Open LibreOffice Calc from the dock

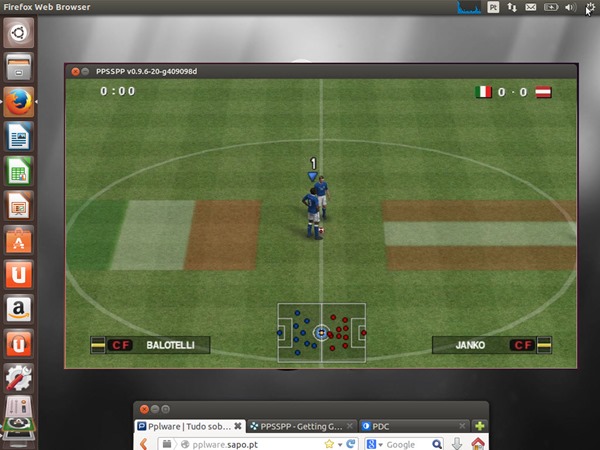tap(18, 171)
